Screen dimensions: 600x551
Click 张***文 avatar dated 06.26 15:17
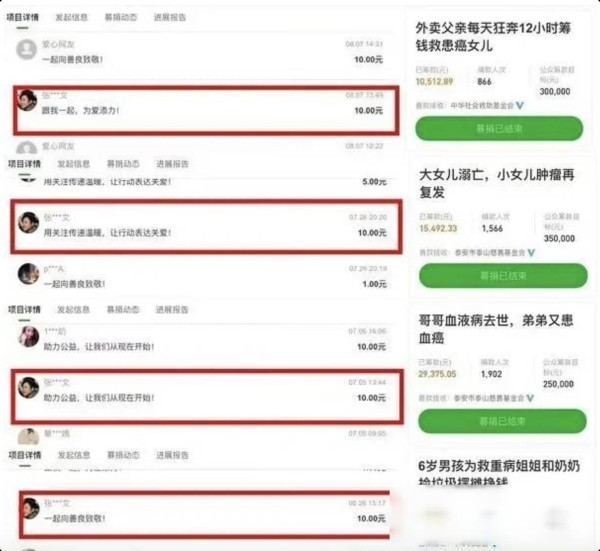[30, 508]
